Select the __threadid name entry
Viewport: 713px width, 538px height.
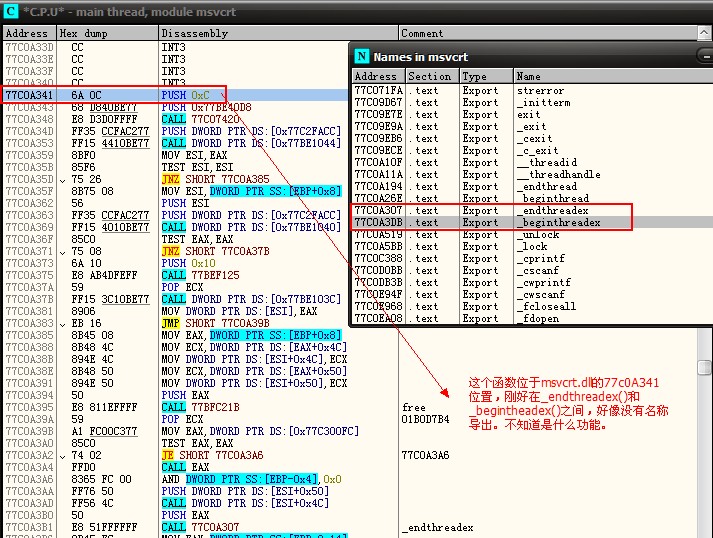pyautogui.click(x=547, y=162)
